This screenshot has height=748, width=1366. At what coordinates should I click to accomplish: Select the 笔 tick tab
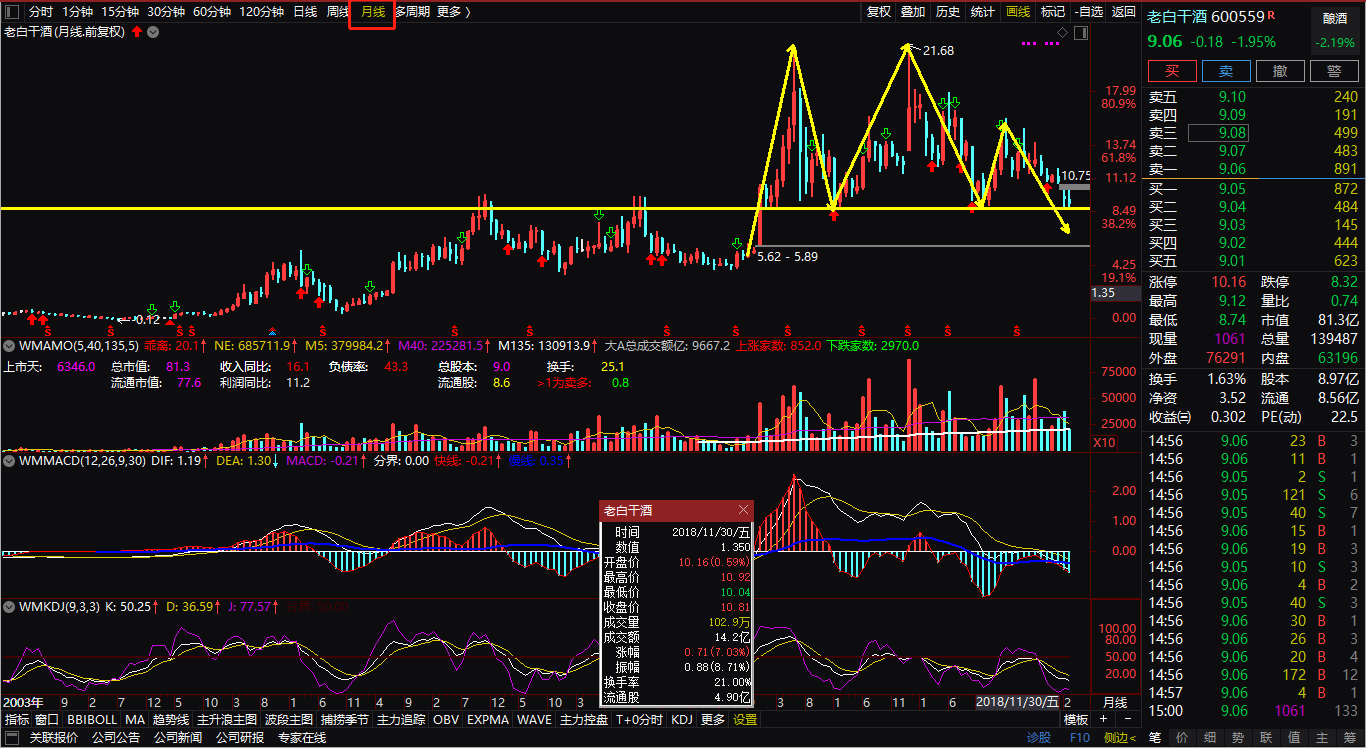coord(1155,738)
